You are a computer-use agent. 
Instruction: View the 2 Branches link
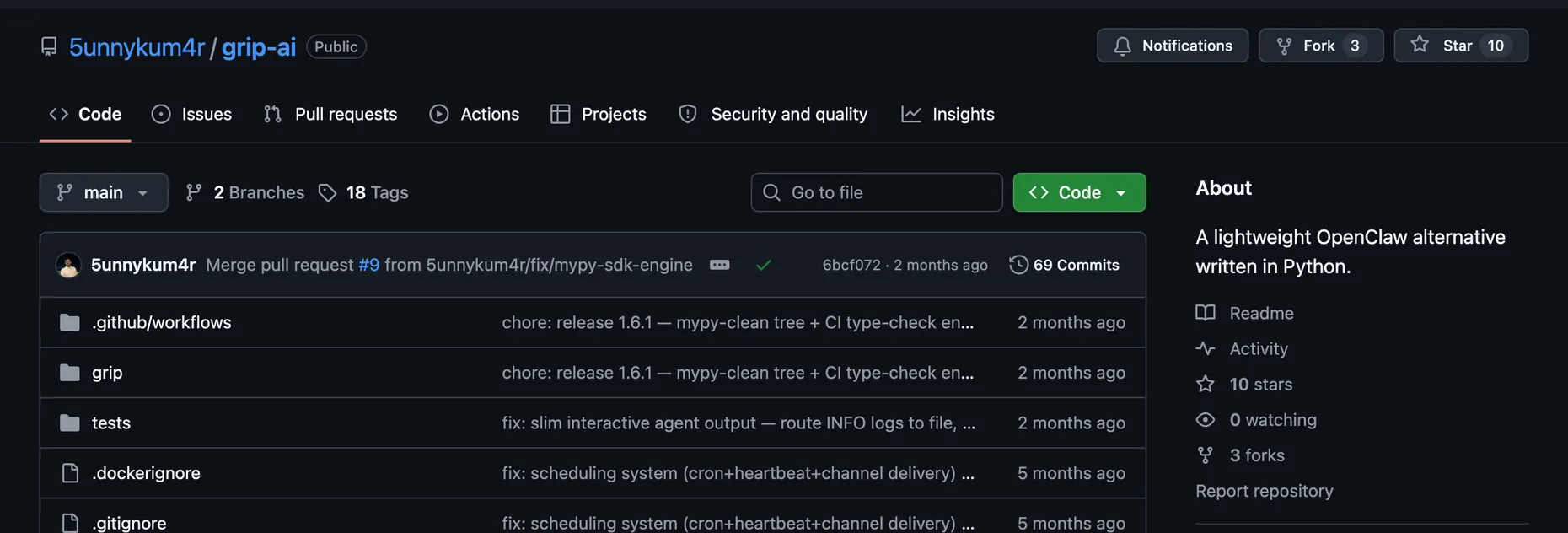[245, 192]
